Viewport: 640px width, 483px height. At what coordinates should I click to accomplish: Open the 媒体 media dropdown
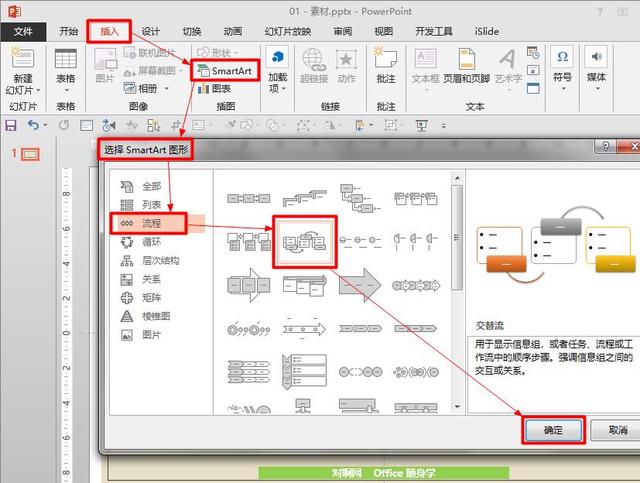click(x=596, y=69)
